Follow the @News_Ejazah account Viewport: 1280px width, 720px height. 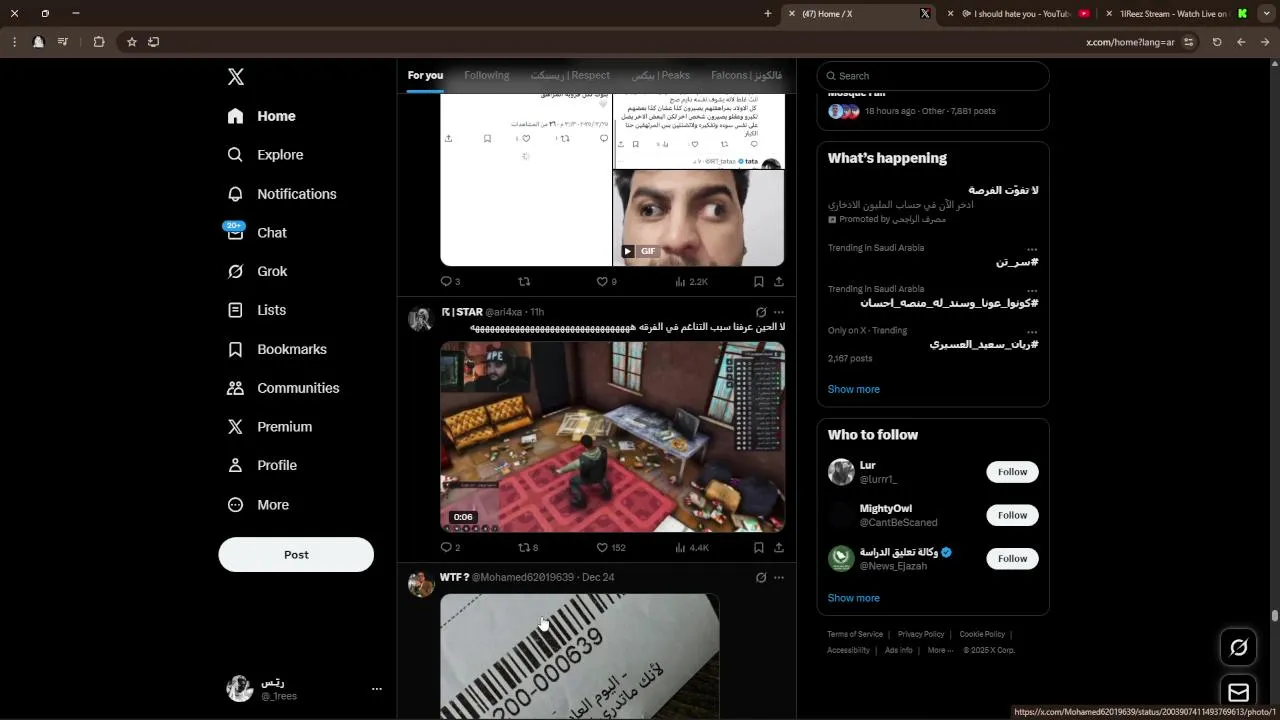coord(1012,559)
